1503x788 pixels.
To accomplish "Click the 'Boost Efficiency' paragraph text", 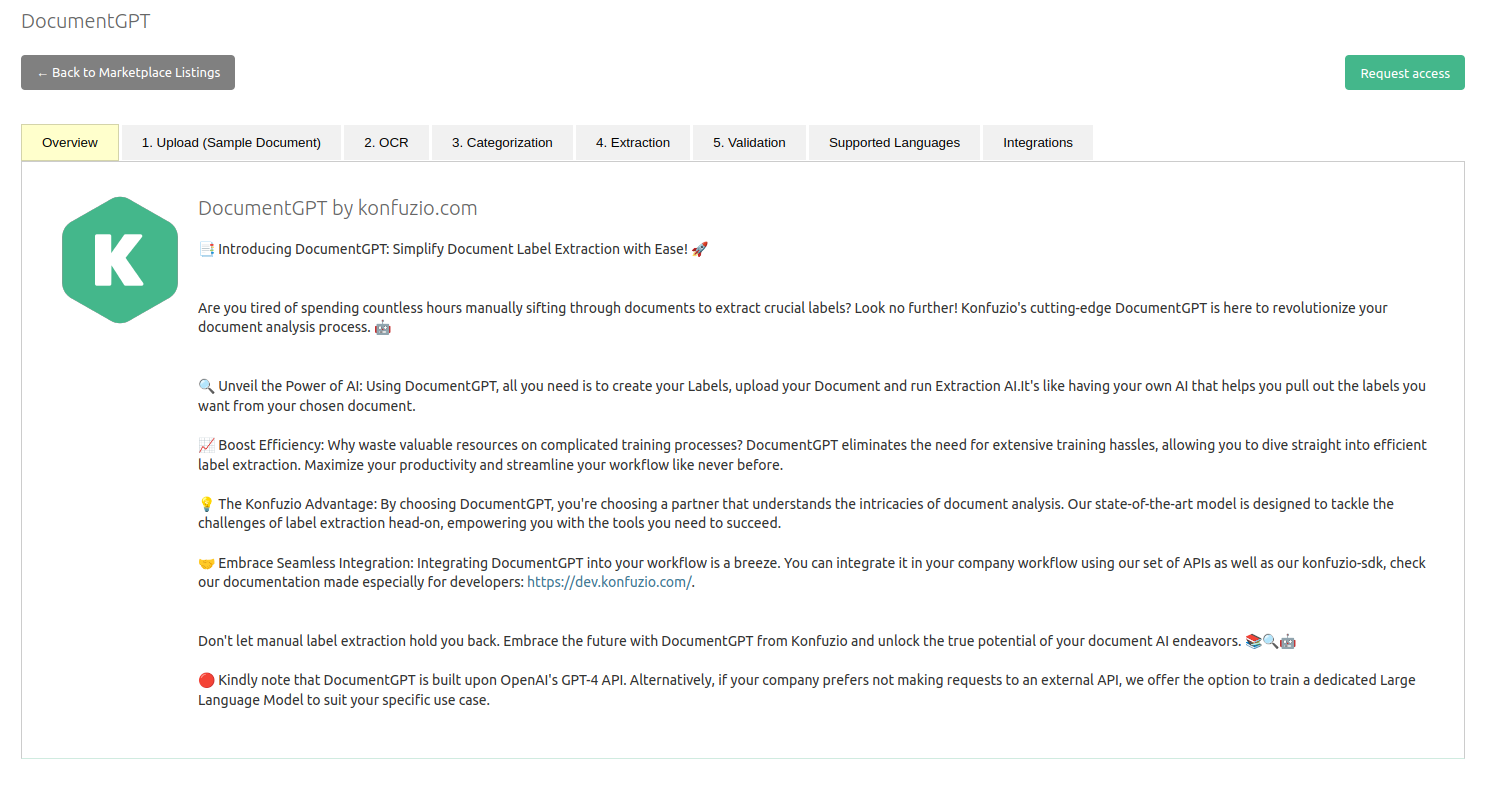I will point(812,455).
